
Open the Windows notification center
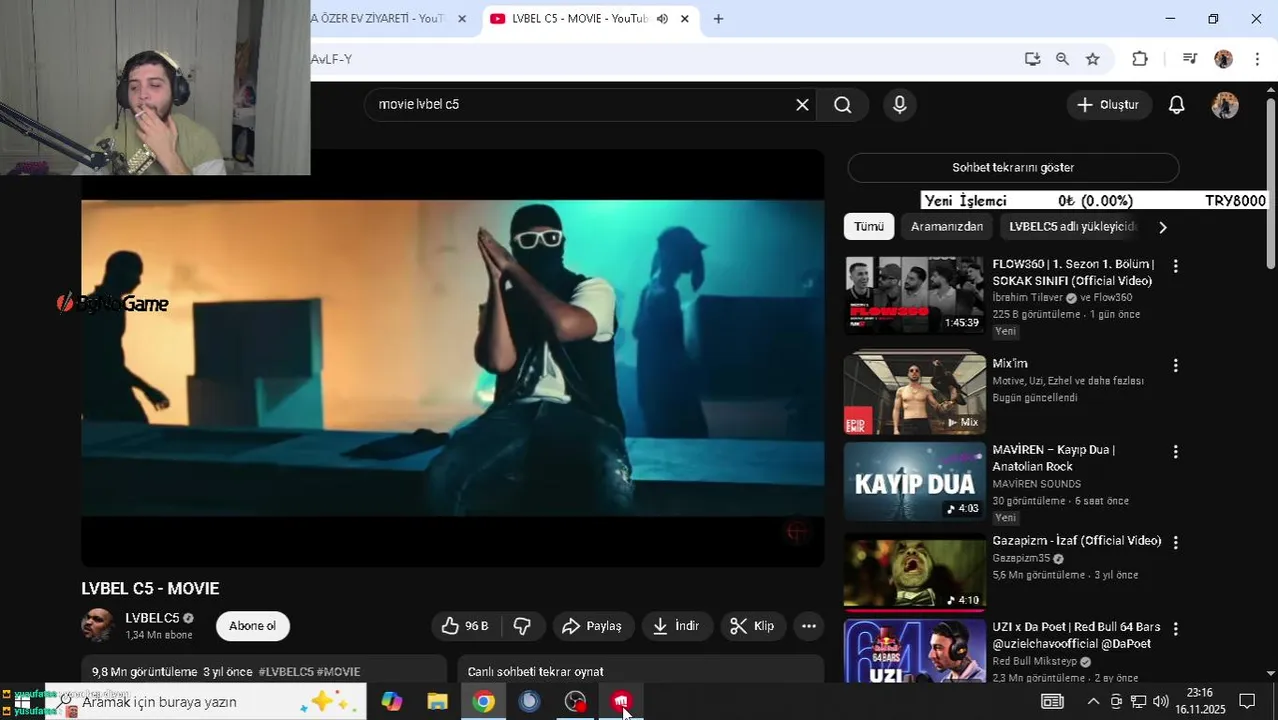(x=1247, y=701)
